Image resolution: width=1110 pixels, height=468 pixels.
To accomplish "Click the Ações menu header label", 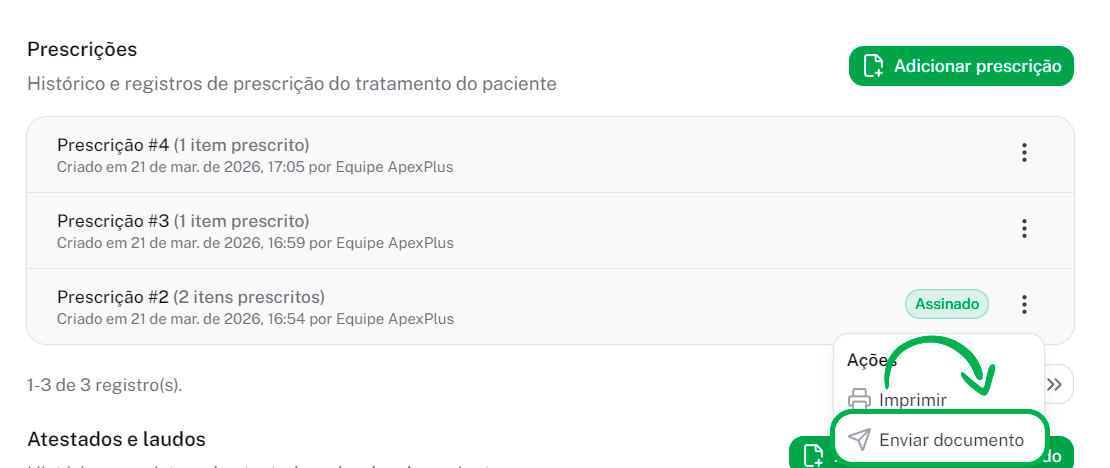I will click(x=871, y=360).
